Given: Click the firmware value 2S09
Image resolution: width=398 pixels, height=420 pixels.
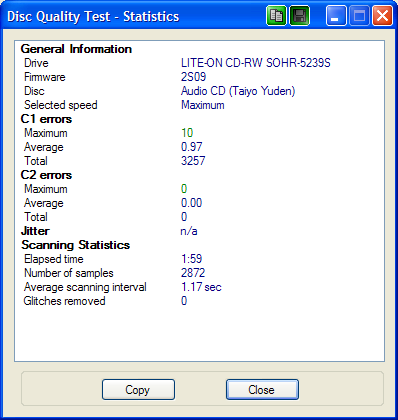Looking at the screenshot, I should point(193,77).
